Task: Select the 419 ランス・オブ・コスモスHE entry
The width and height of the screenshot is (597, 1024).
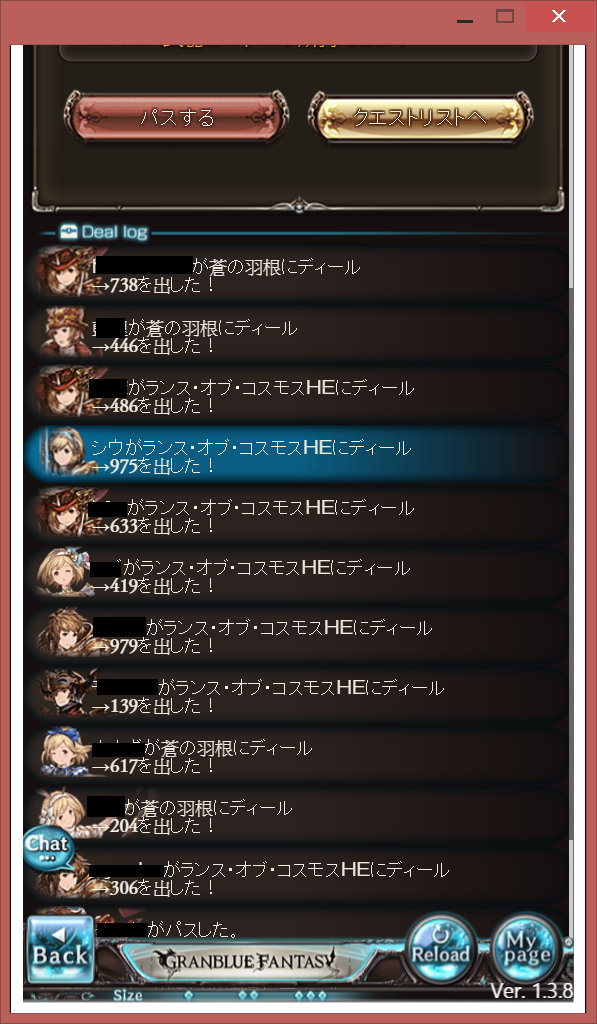Action: click(297, 575)
